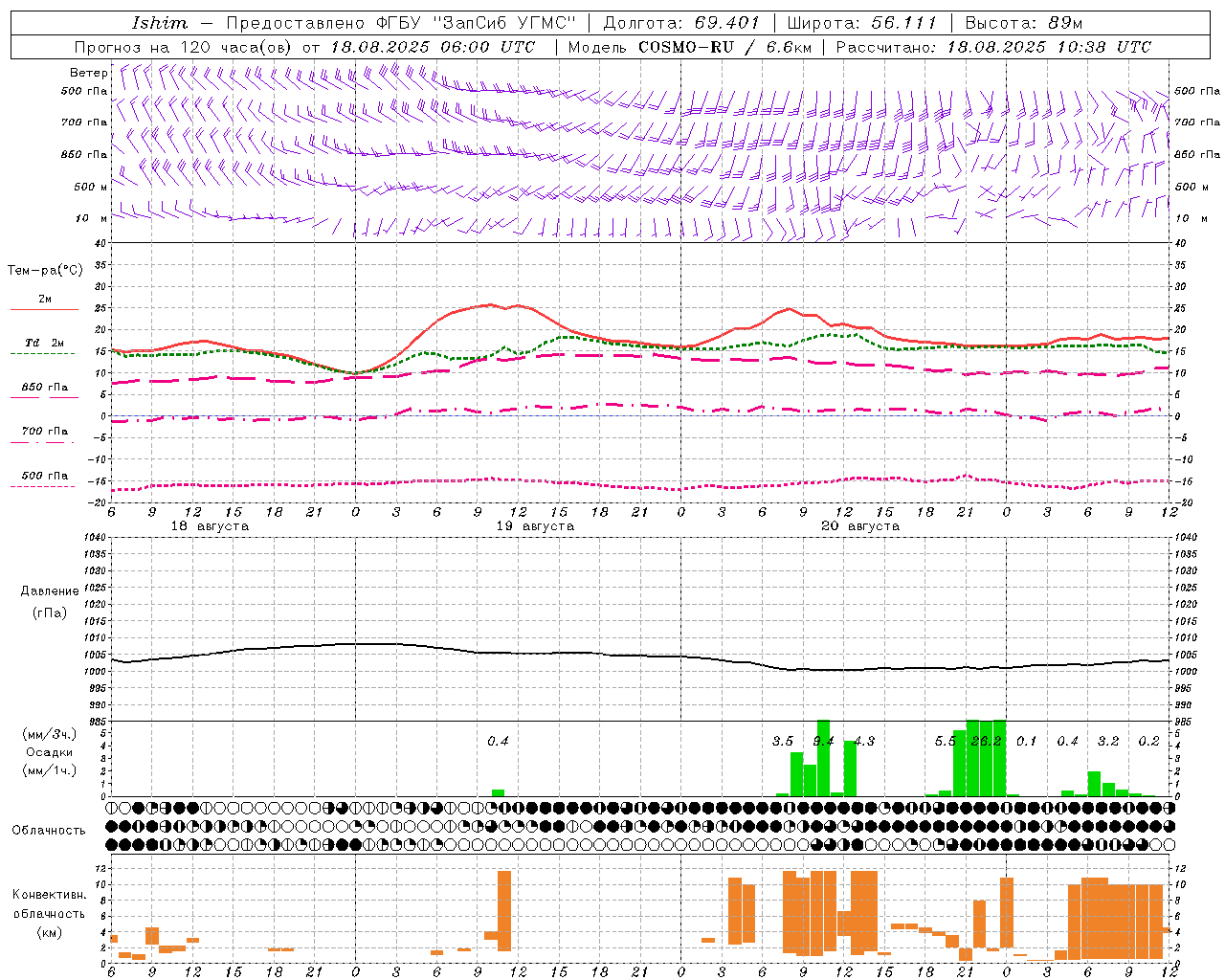Image resolution: width=1225 pixels, height=980 pixels.
Task: Click the 3.5 precipitation total value
Action: [x=783, y=741]
